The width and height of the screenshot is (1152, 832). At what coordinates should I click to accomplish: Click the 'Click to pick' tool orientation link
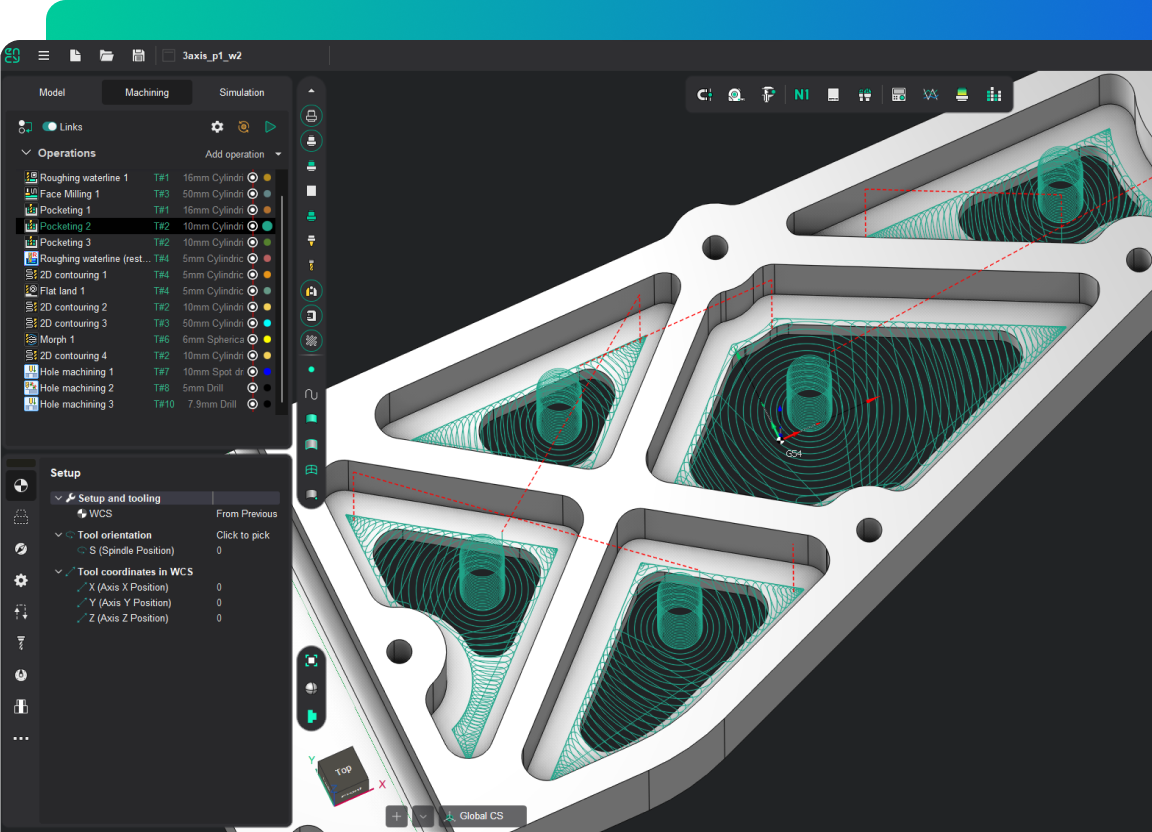pyautogui.click(x=243, y=535)
